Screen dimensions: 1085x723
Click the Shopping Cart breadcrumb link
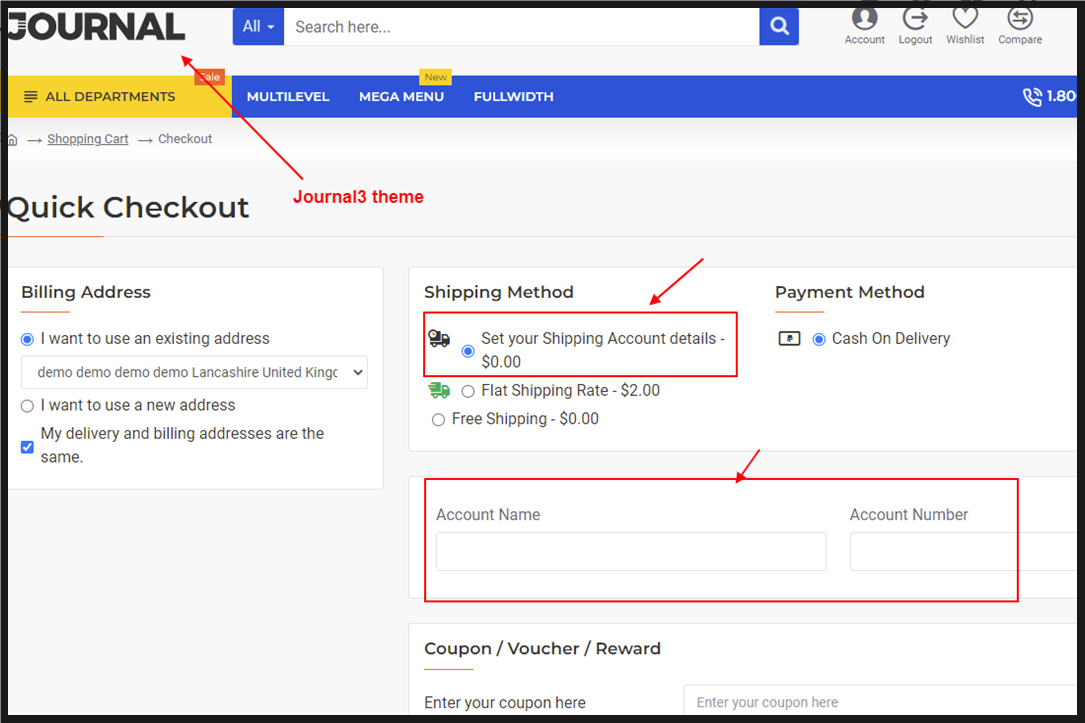click(88, 140)
